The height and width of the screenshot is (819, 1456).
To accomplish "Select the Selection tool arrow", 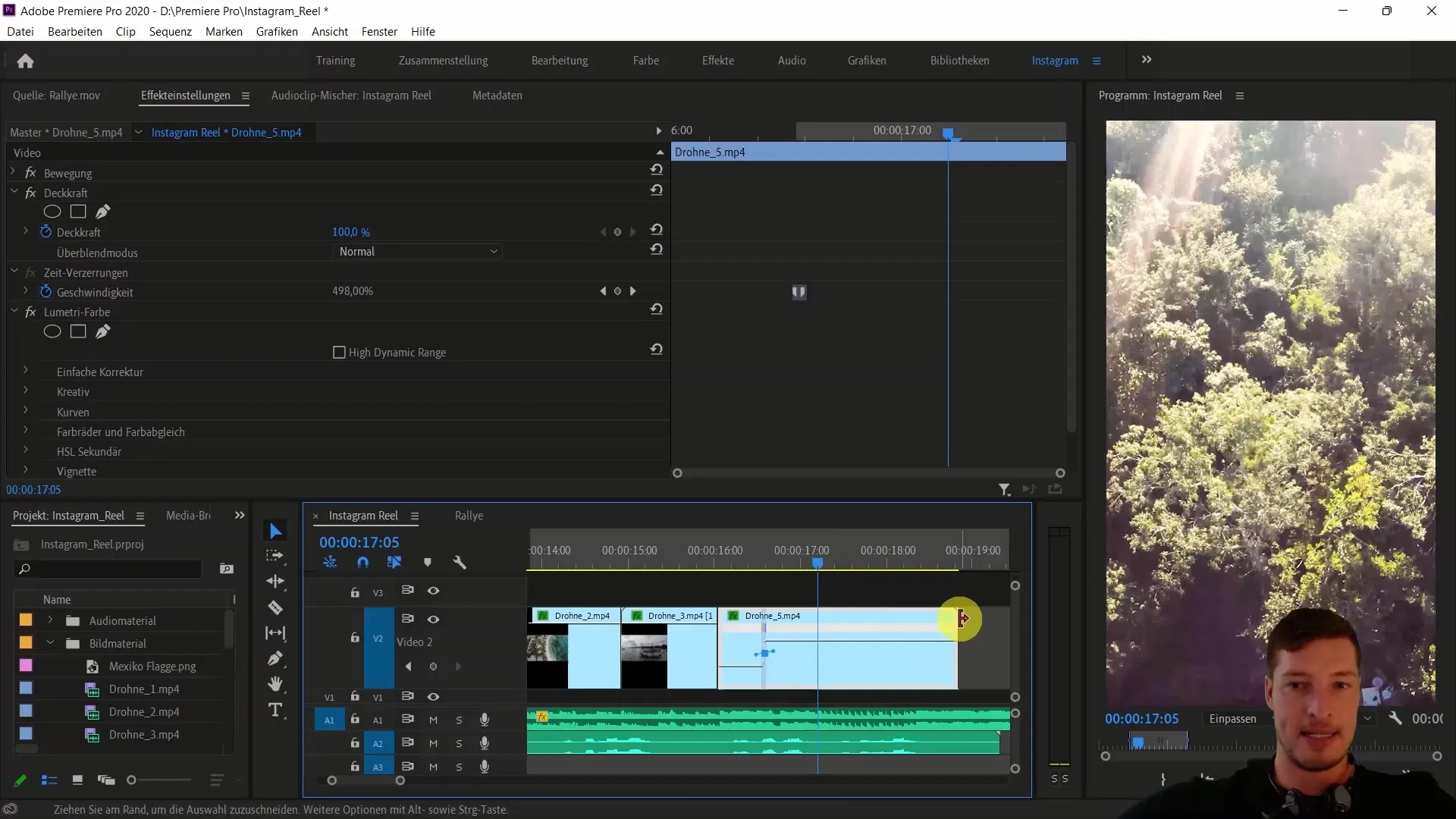I will [275, 531].
